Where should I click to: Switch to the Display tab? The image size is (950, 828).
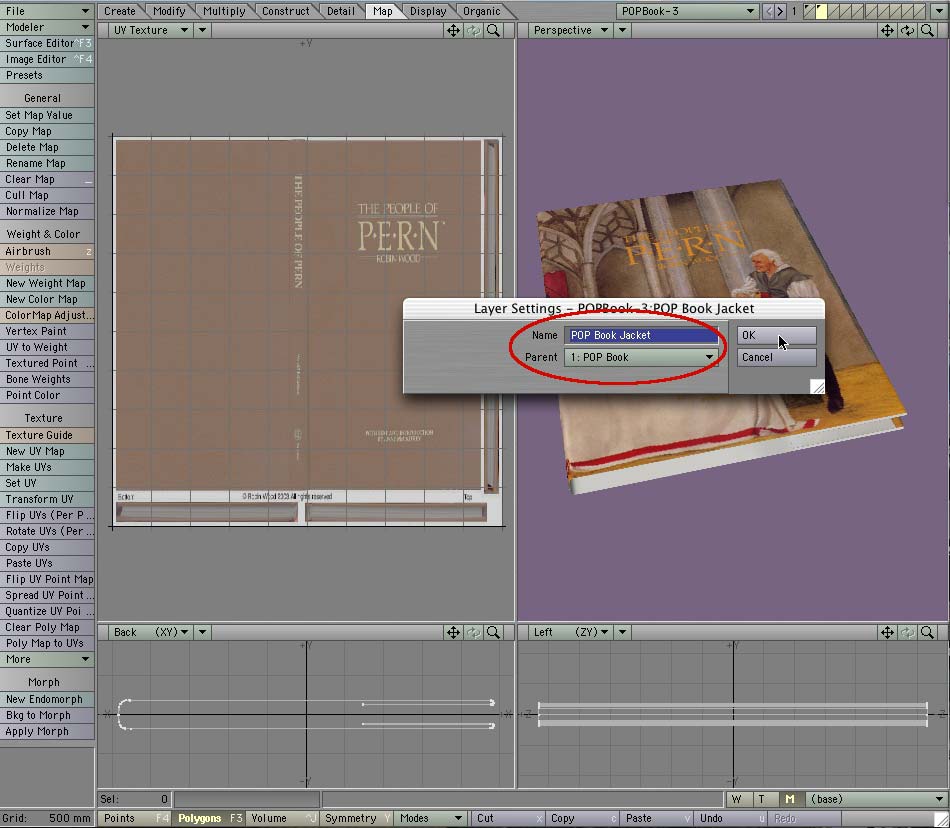tap(428, 11)
